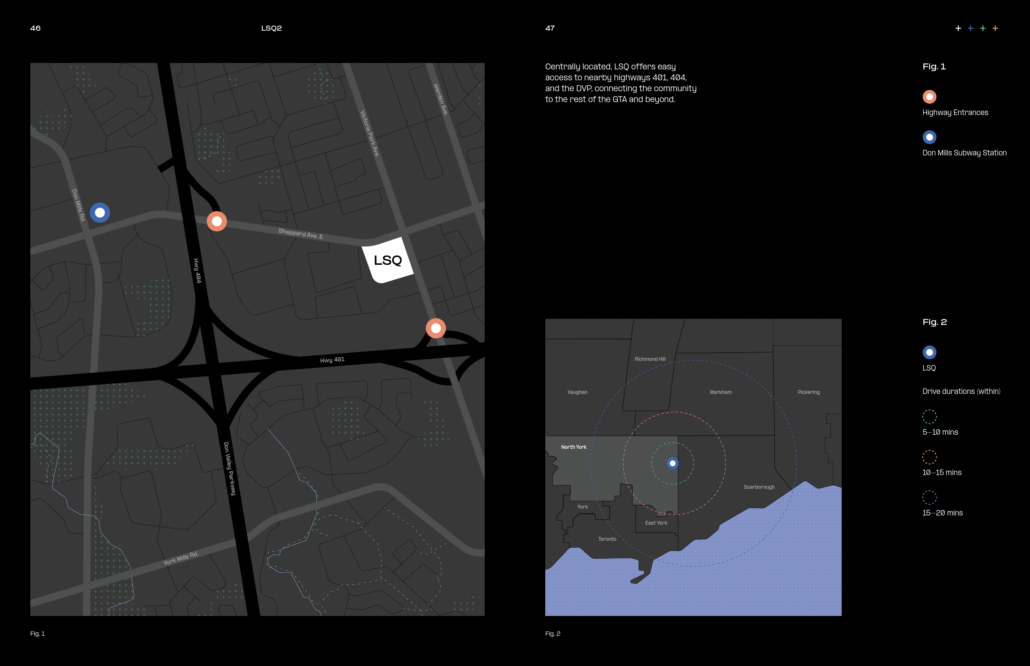Select the orange Highway Entrances legend marker

point(930,96)
